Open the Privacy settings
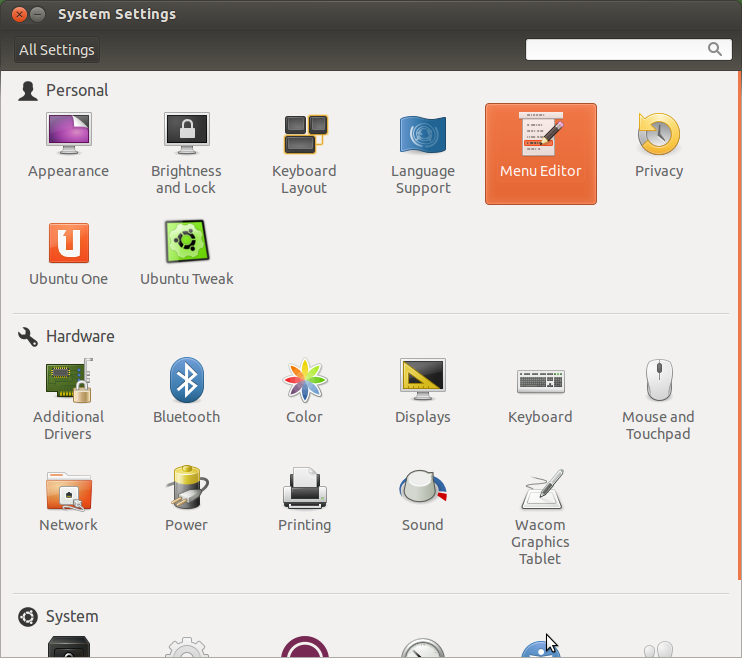The image size is (742, 658). (659, 145)
